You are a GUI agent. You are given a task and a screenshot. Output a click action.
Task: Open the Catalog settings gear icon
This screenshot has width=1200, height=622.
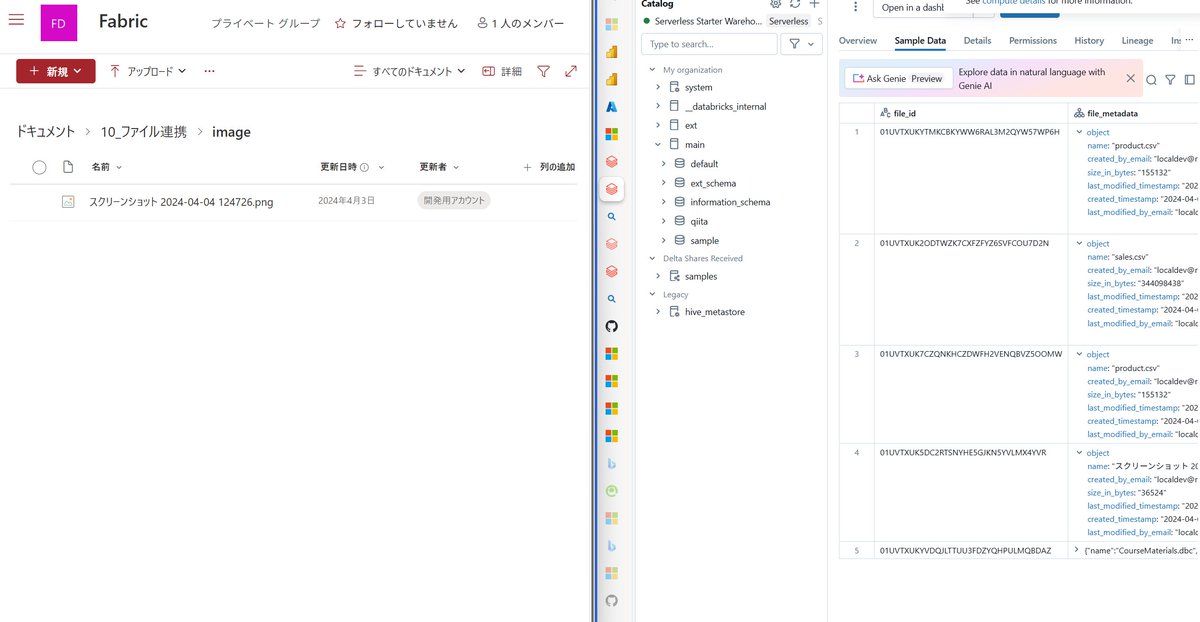pos(775,4)
